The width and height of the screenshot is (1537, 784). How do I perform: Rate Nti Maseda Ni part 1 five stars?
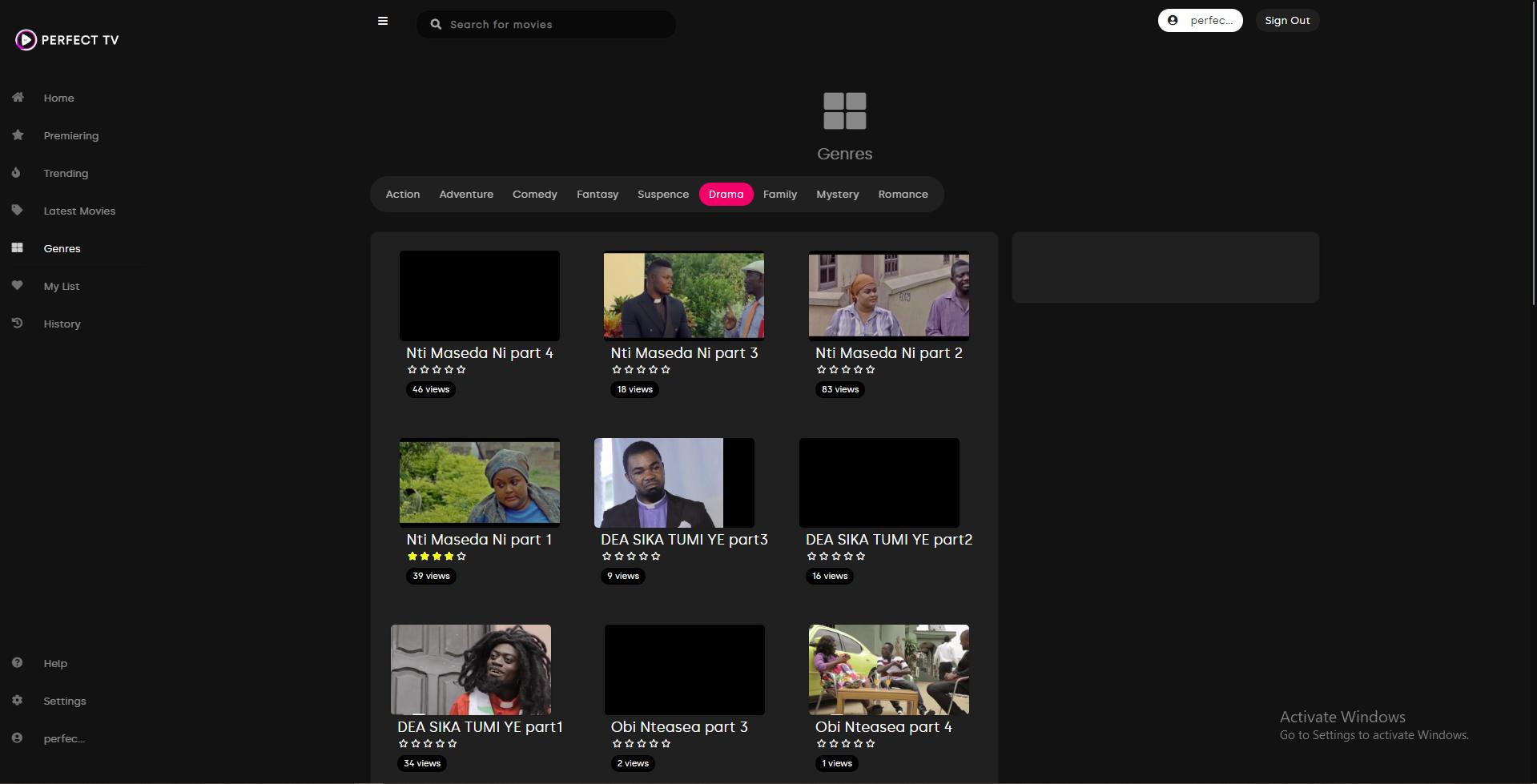[461, 557]
